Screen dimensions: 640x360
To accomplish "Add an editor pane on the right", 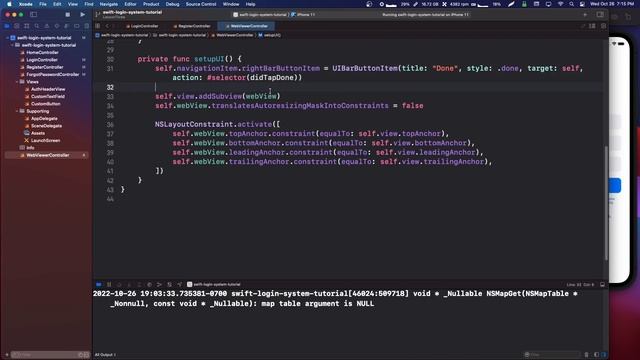I will coord(603,26).
